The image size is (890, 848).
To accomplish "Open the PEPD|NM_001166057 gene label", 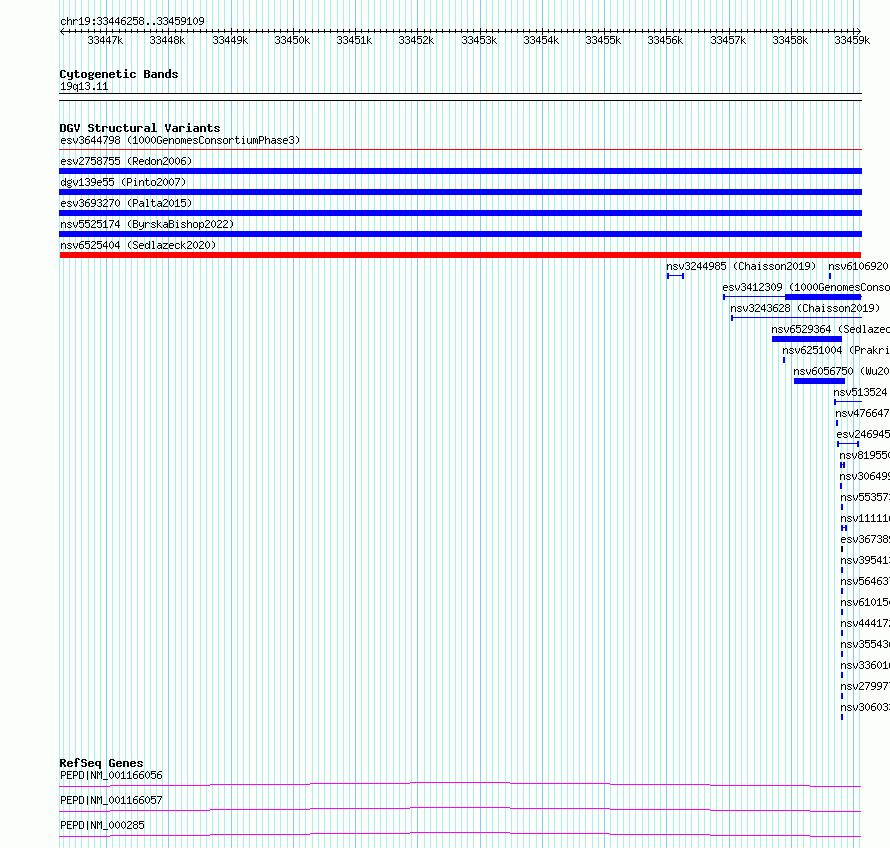I will point(111,800).
